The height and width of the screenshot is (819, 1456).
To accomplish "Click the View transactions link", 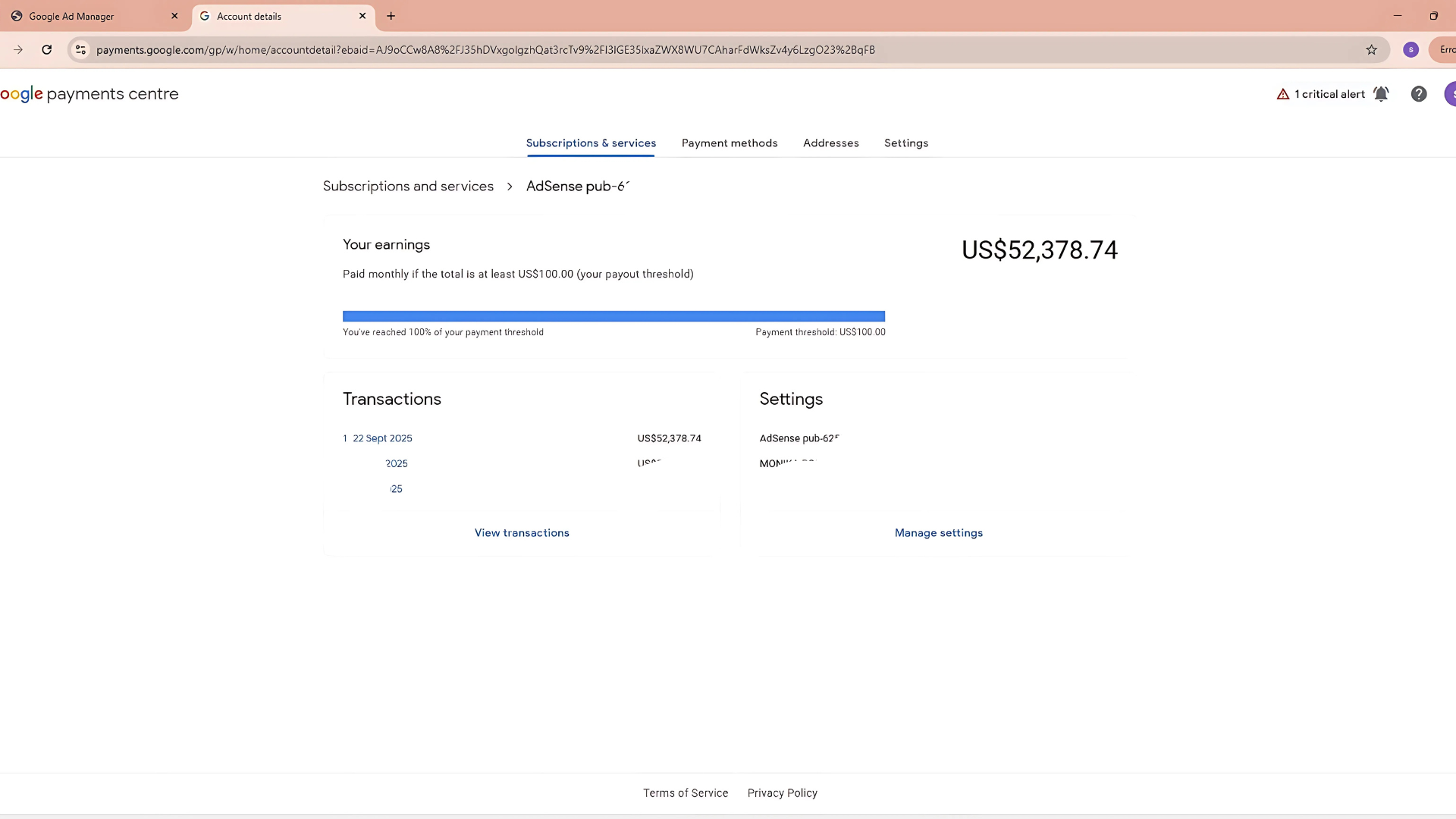I will point(522,533).
